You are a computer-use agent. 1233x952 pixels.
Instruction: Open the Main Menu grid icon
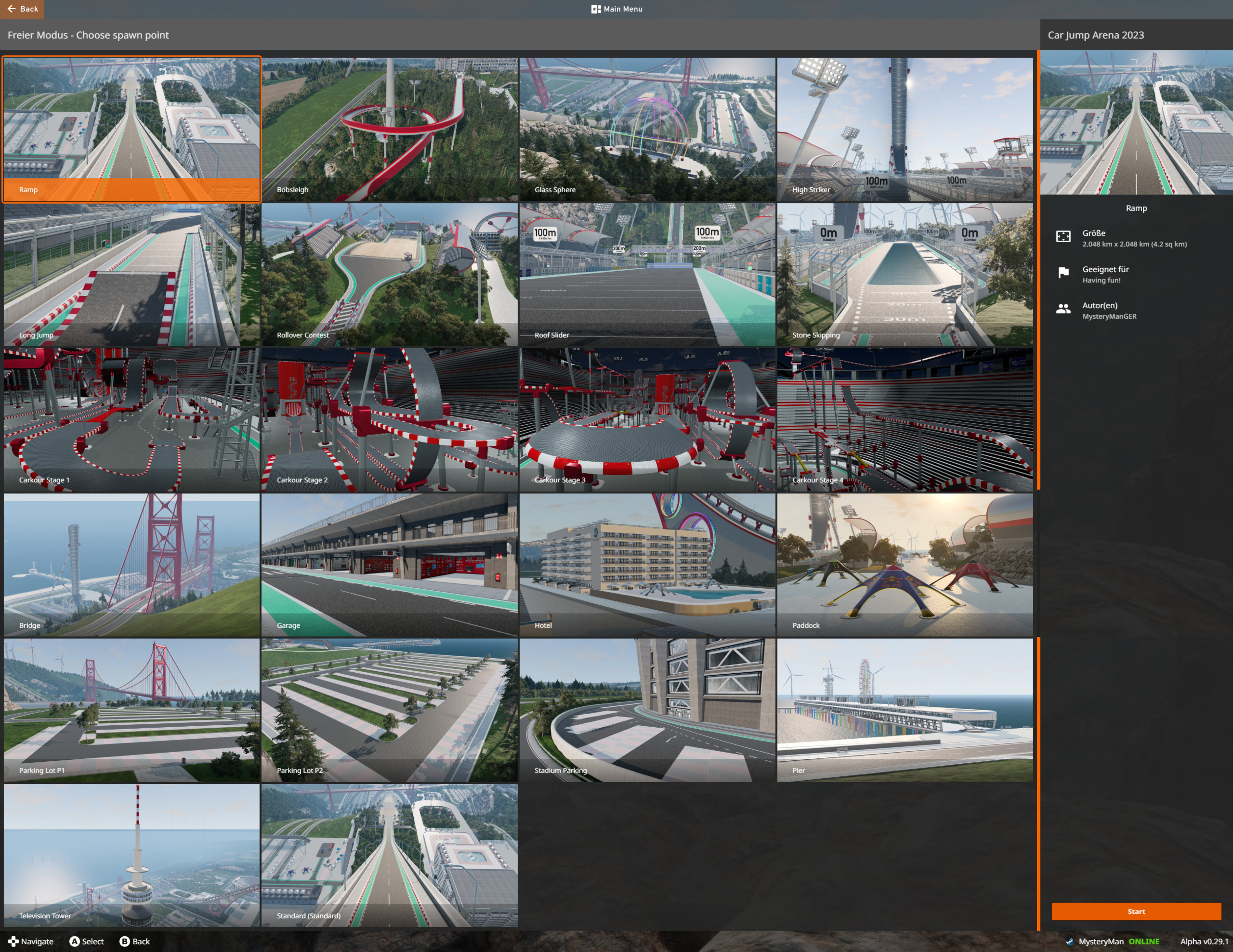point(596,9)
